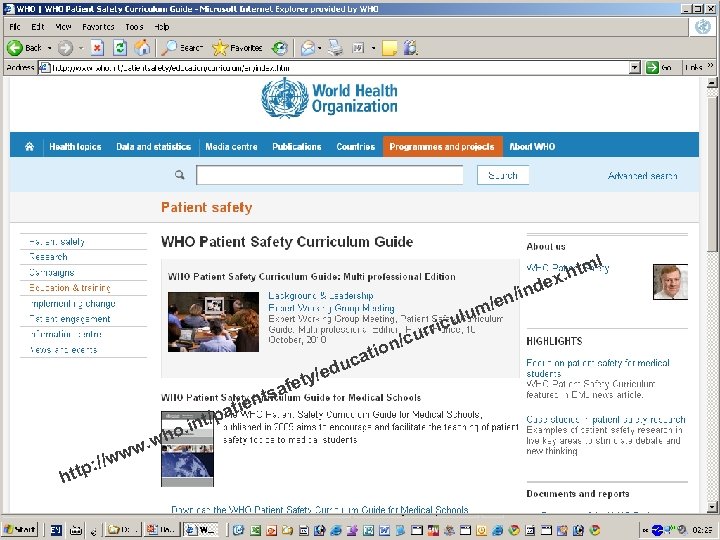Image resolution: width=720 pixels, height=540 pixels.
Task: Click the Internet Explorer quick launch icon
Action: [336, 530]
